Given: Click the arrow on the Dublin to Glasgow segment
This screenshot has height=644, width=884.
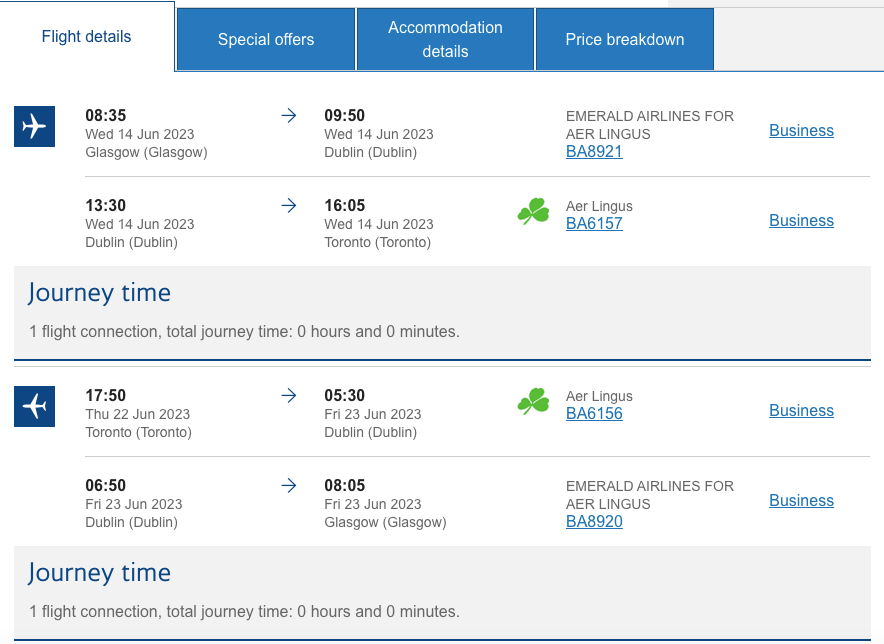Looking at the screenshot, I should tap(289, 486).
